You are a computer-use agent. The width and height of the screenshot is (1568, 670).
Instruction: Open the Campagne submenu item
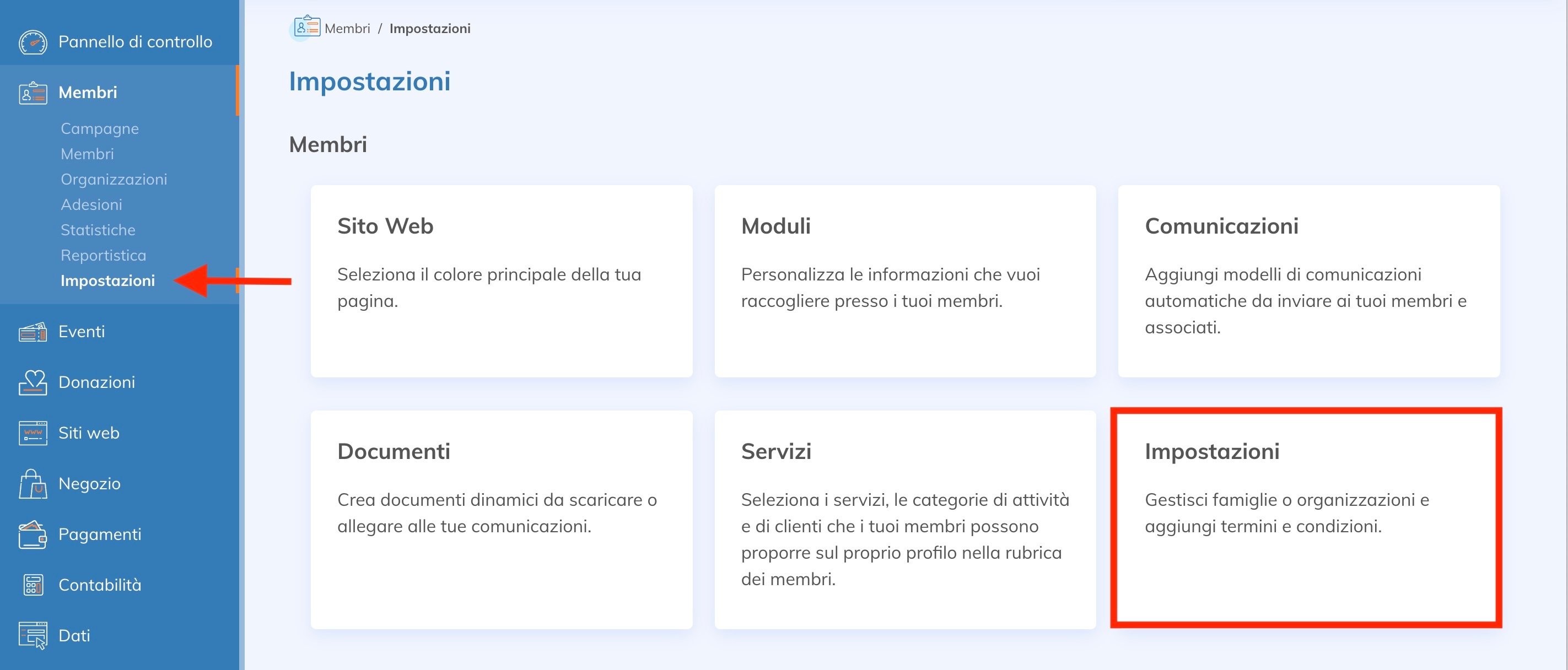coord(100,129)
